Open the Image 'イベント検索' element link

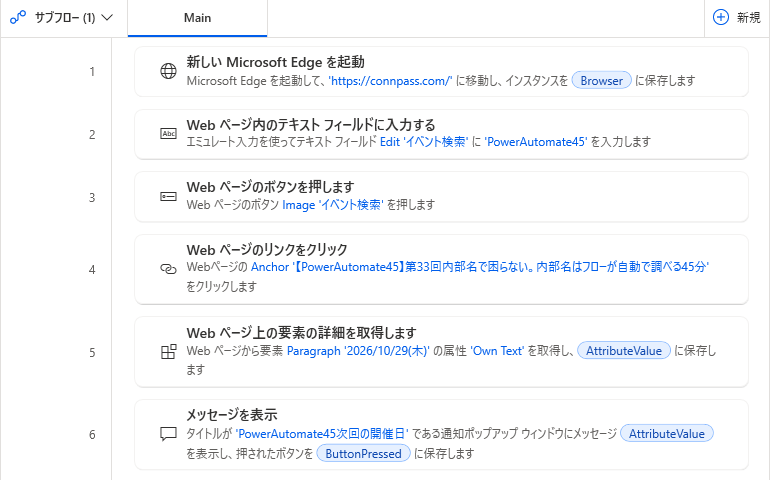click(333, 204)
